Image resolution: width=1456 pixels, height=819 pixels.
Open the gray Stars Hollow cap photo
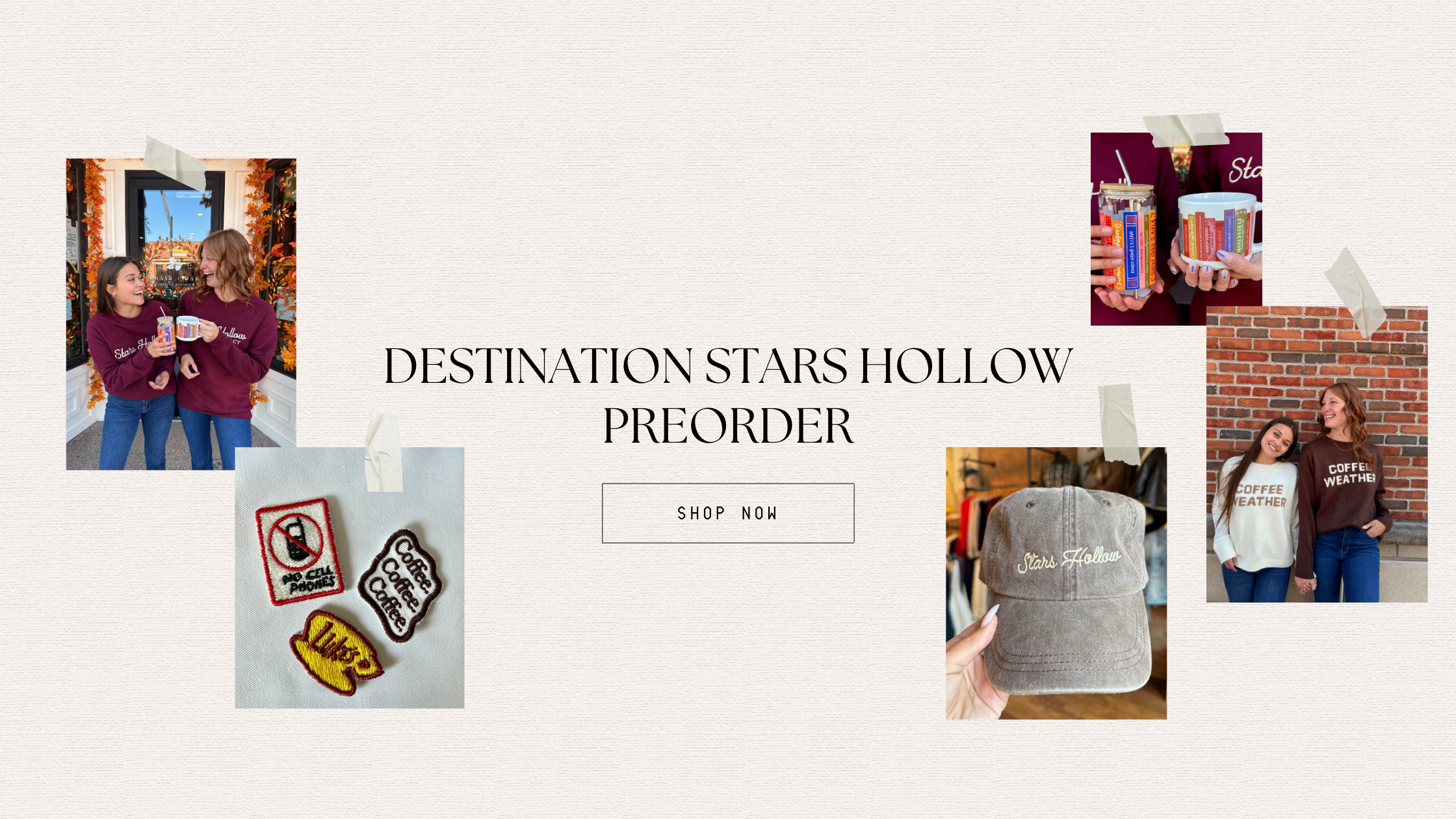point(1056,583)
